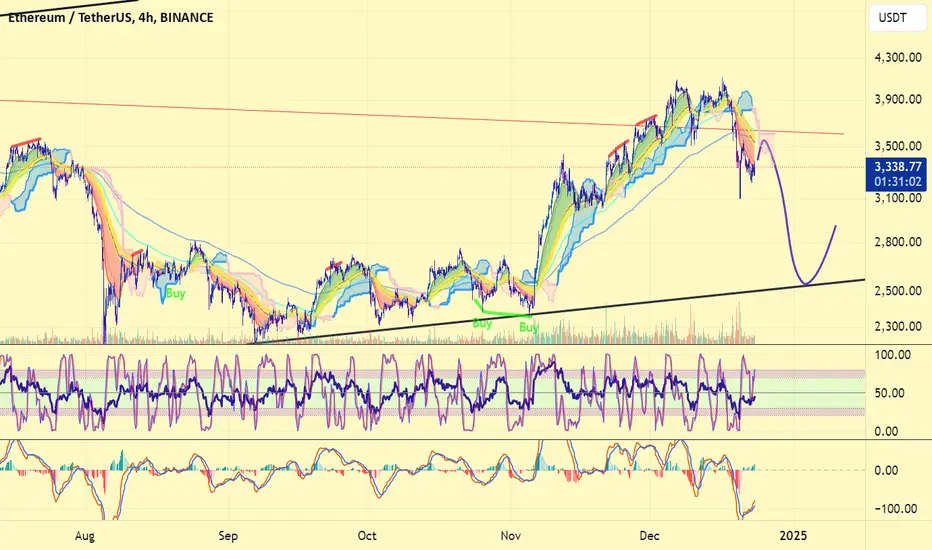This screenshot has width=932, height=550.
Task: Click the Nov label on time axis
Action: [511, 536]
